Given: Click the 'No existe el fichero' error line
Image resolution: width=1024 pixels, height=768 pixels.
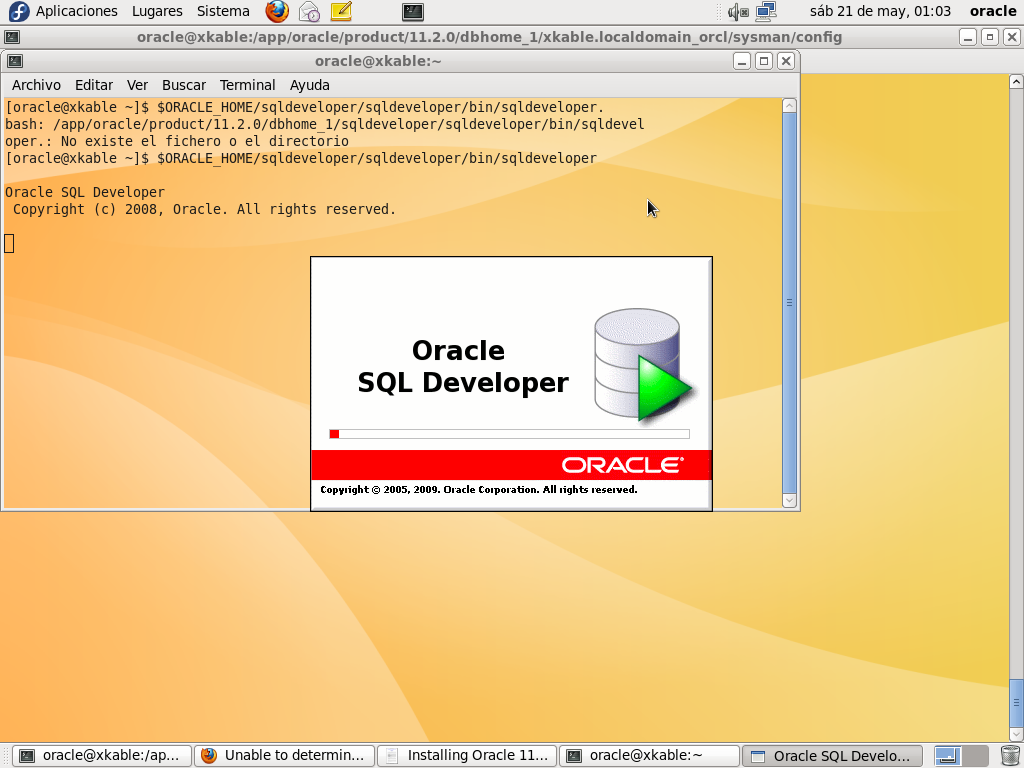Looking at the screenshot, I should pos(177,141).
